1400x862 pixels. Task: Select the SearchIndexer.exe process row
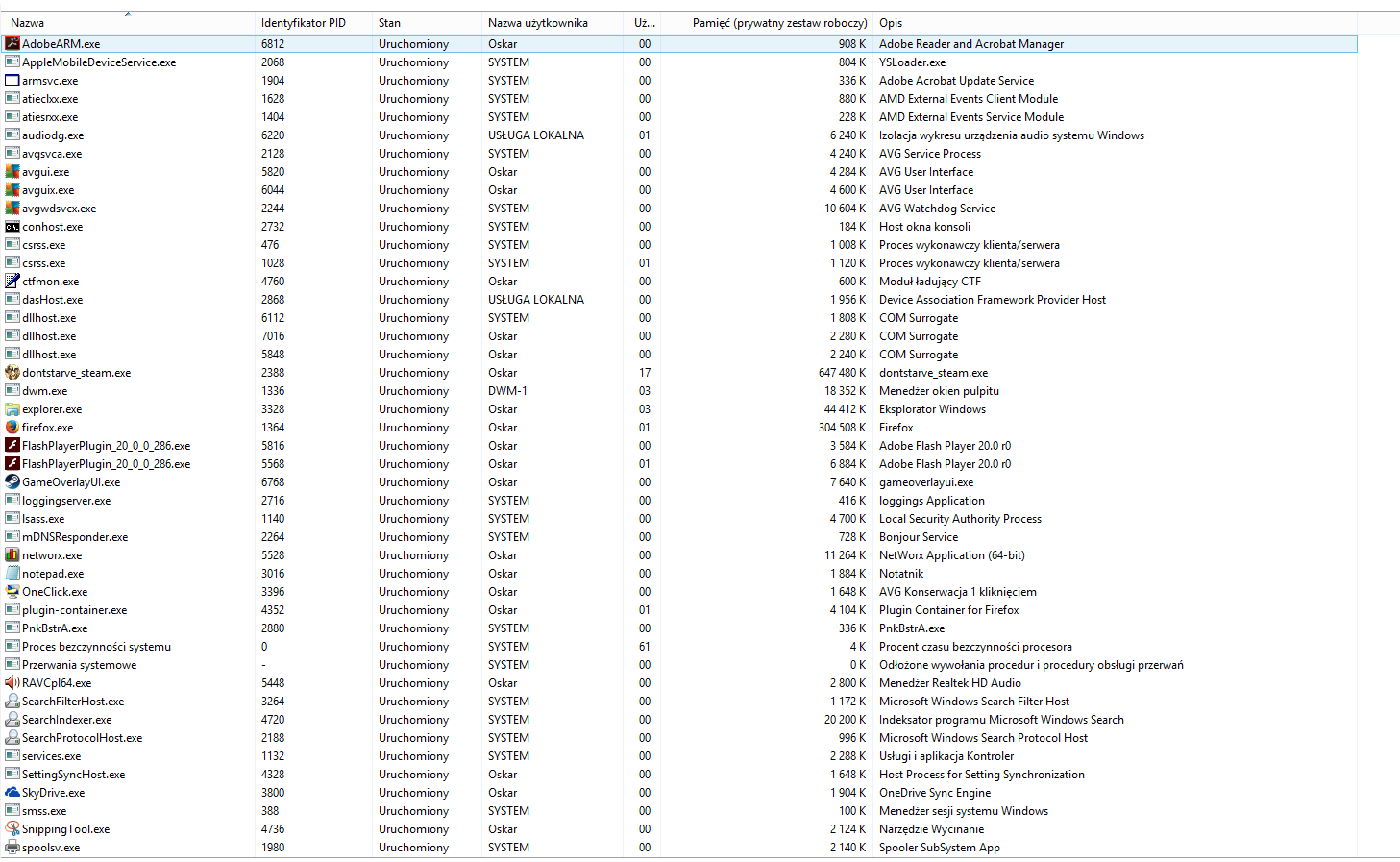point(66,720)
